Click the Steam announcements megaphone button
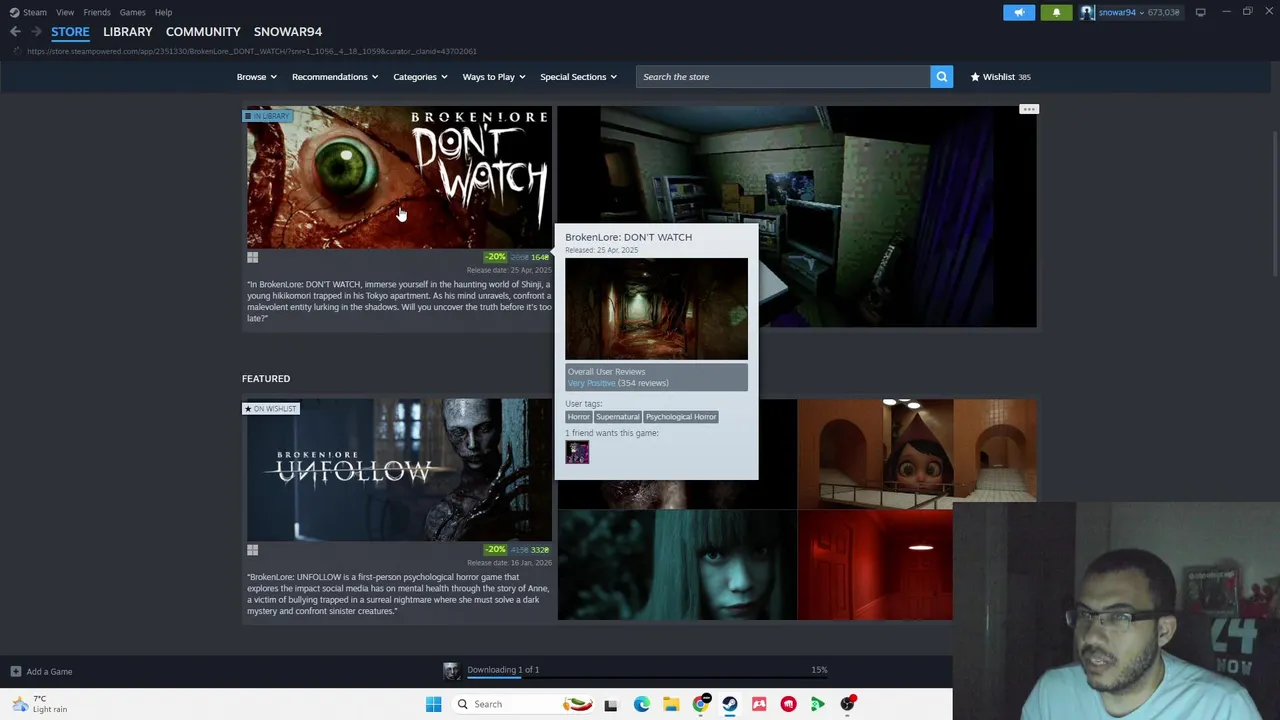The width and height of the screenshot is (1280, 720). (x=1019, y=12)
